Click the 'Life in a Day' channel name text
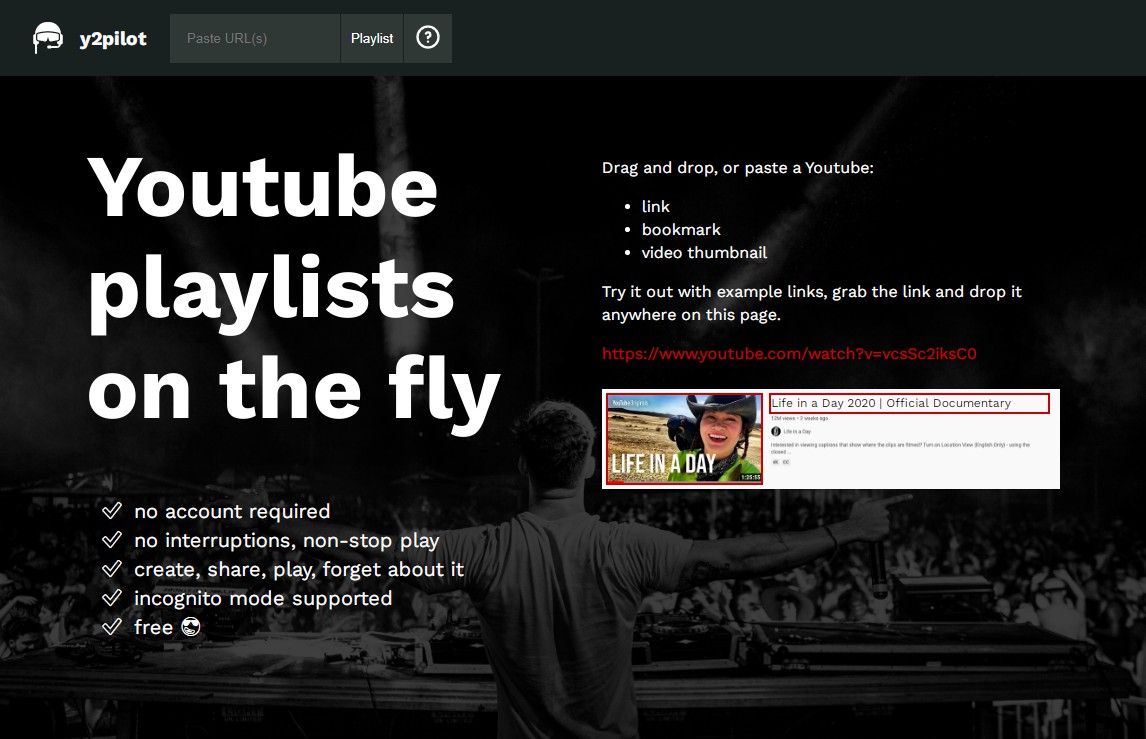This screenshot has height=739, width=1146. 797,431
